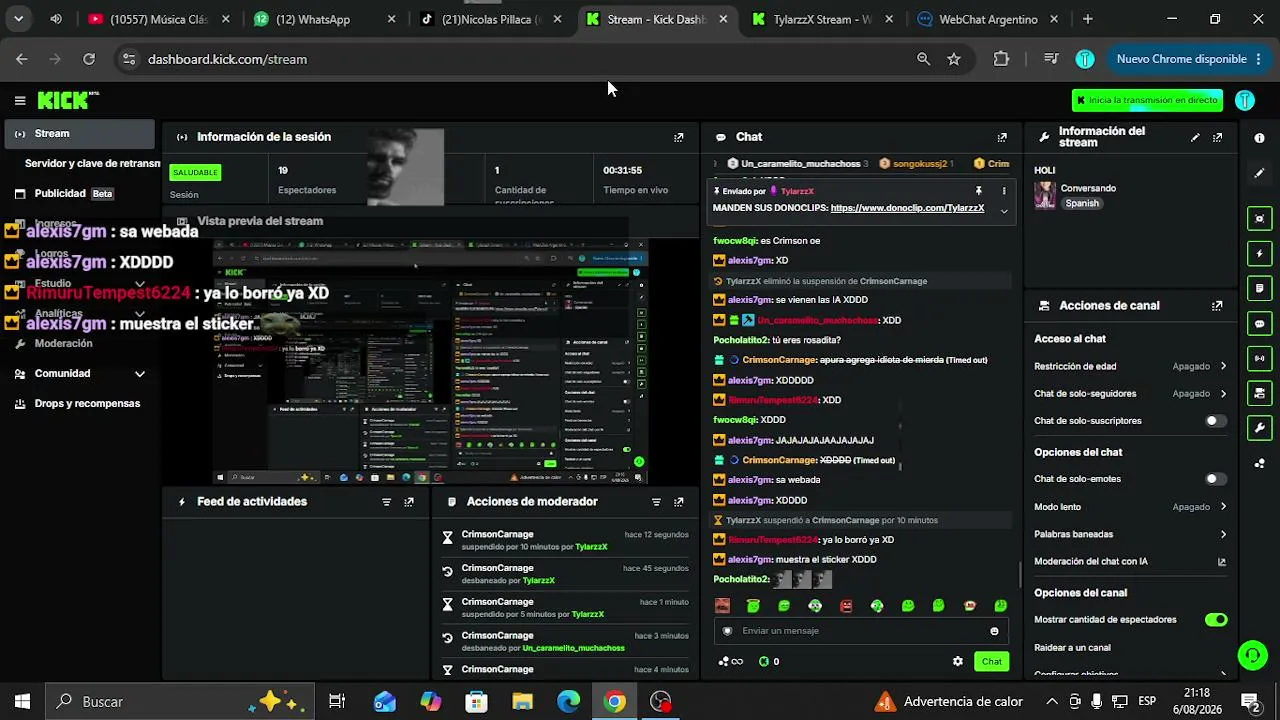Toggle the chat bubble widget in right sidebar

(1259, 324)
